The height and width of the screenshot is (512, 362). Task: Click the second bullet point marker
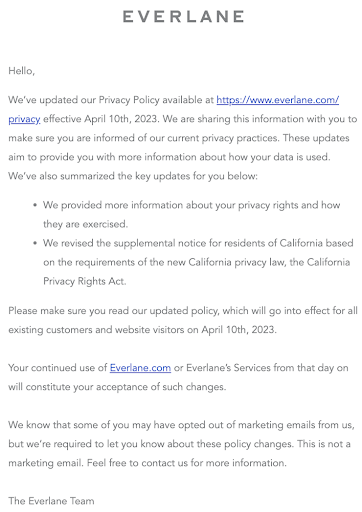click(x=35, y=243)
